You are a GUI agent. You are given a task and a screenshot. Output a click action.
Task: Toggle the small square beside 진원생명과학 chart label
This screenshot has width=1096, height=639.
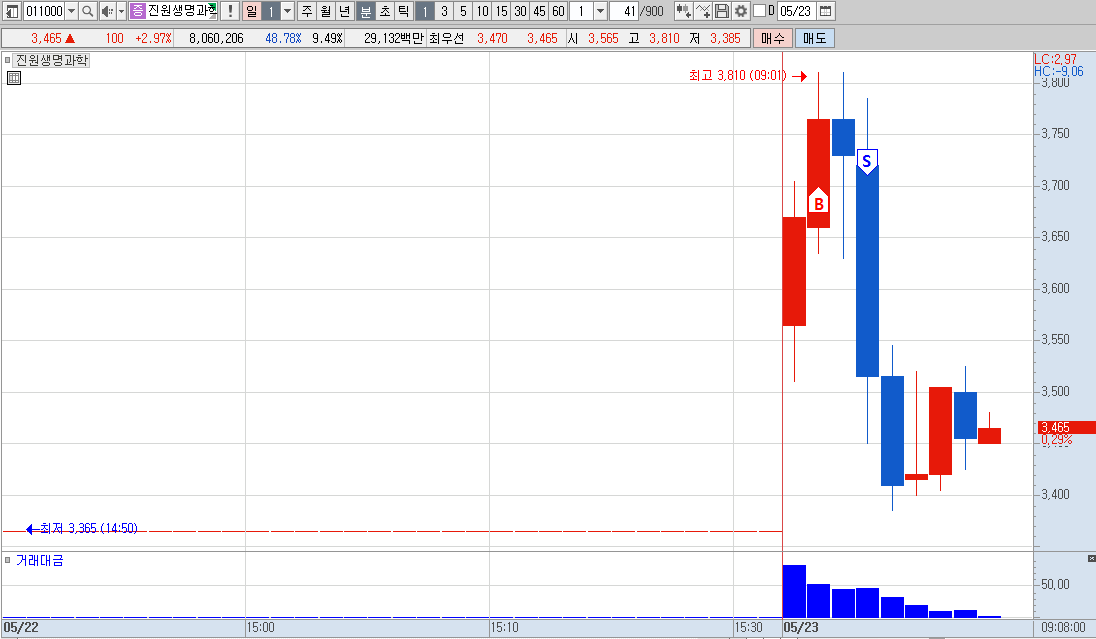[x=8, y=60]
